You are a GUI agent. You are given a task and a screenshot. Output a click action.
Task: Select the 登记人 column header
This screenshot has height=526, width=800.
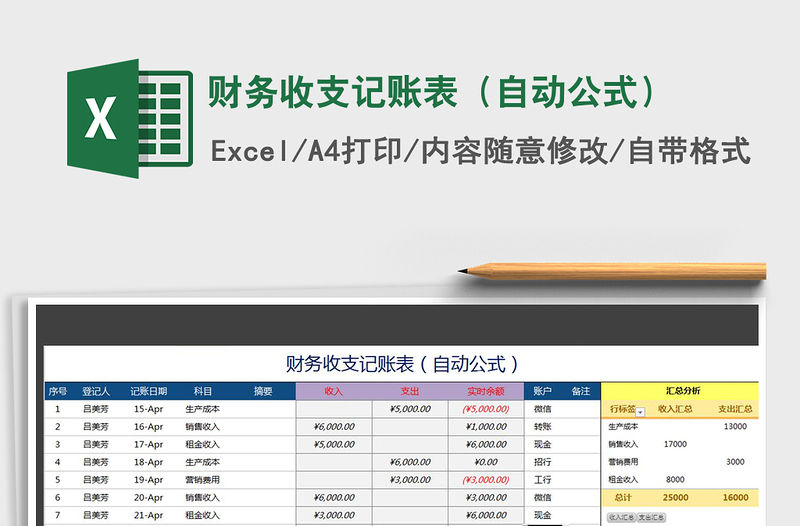coord(96,391)
